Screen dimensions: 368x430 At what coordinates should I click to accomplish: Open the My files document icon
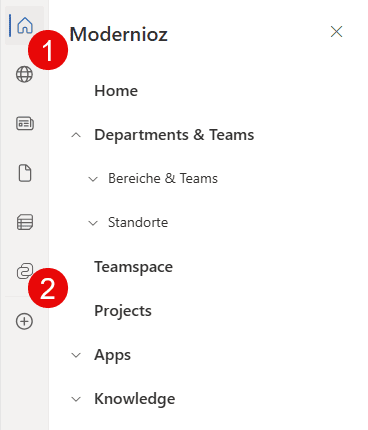25,173
